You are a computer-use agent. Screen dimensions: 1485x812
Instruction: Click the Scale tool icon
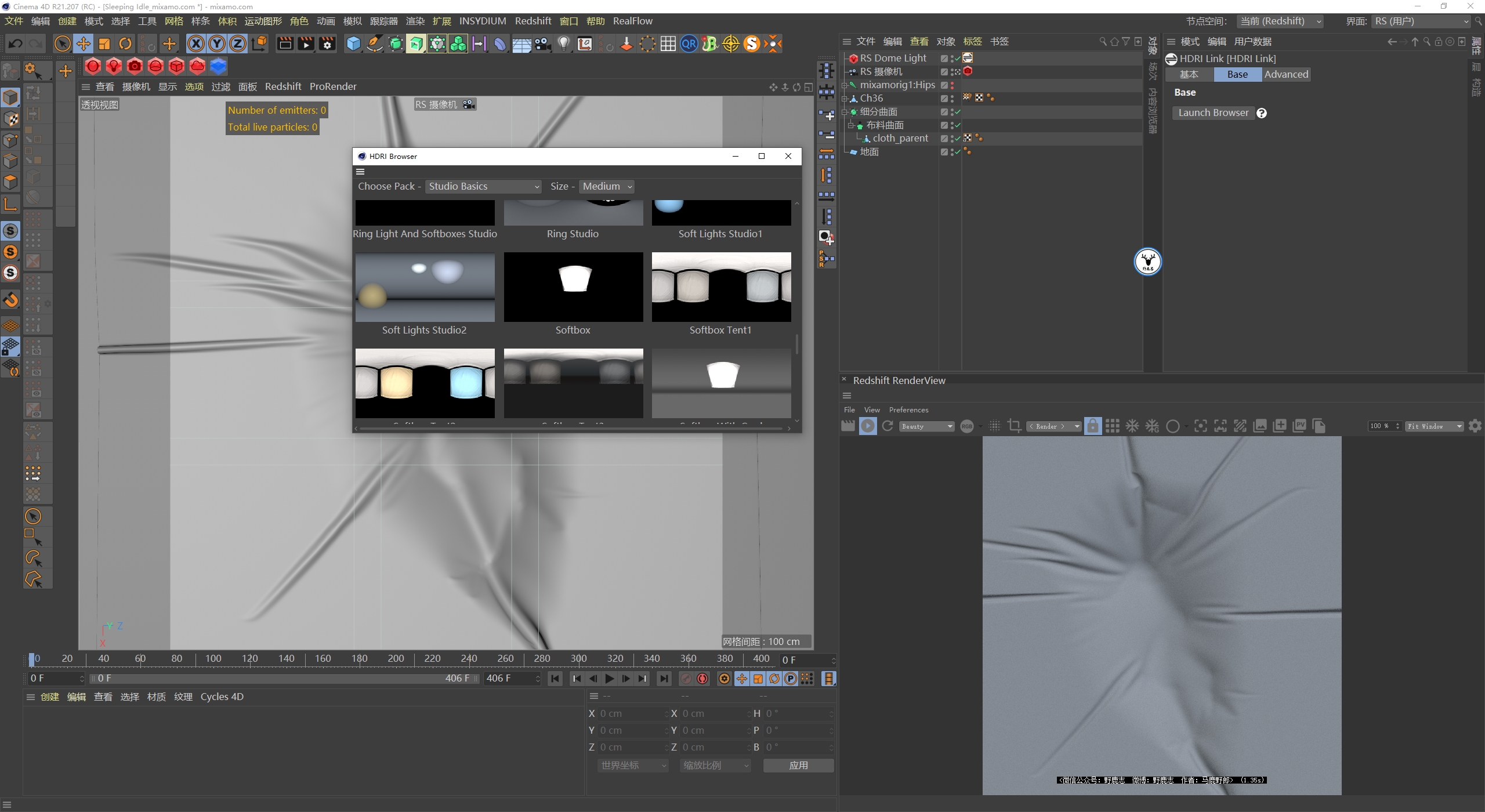[x=104, y=43]
